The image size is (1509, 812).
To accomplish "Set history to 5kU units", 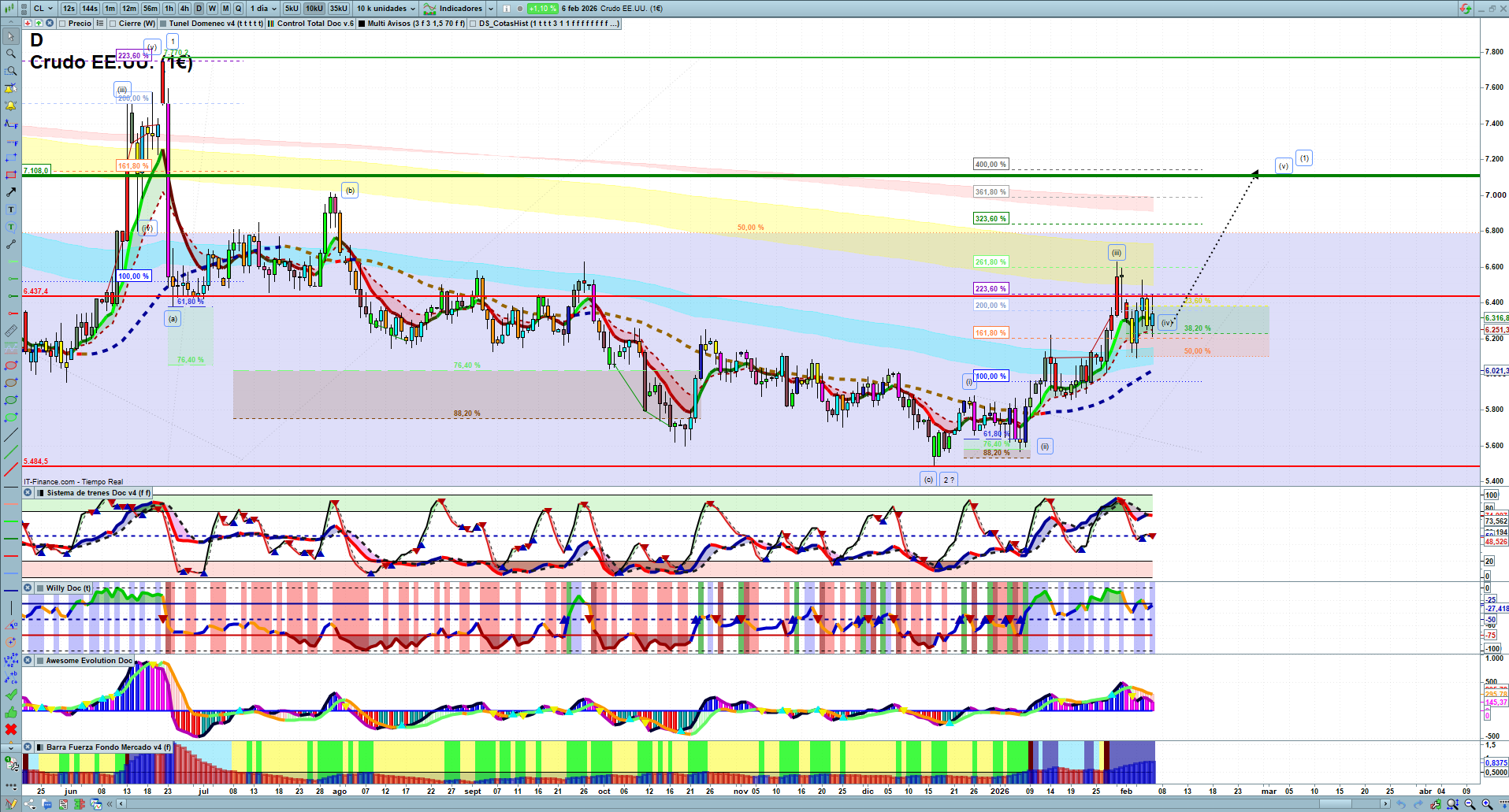I will click(x=292, y=9).
